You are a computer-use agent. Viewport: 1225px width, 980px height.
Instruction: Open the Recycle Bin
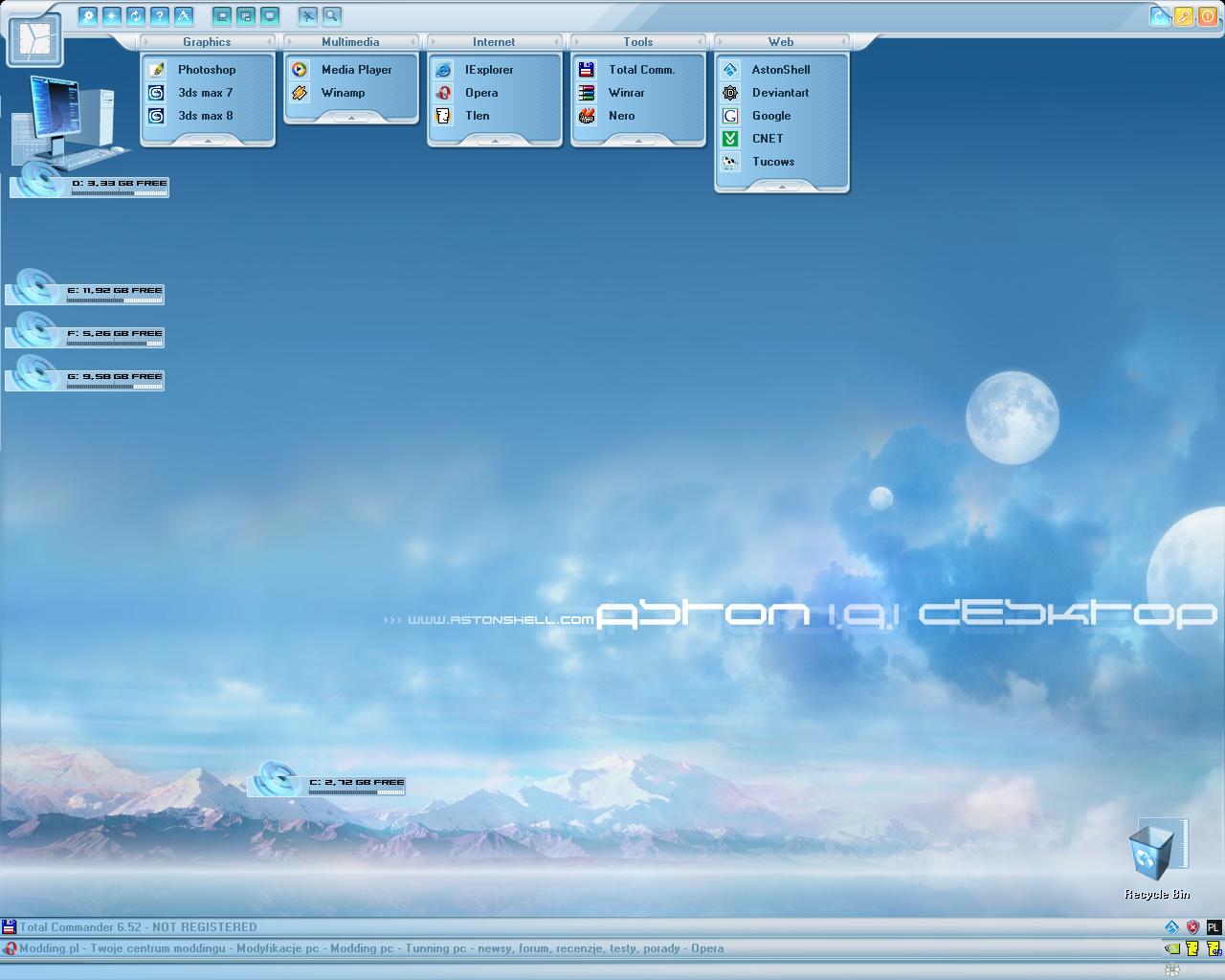(1150, 855)
